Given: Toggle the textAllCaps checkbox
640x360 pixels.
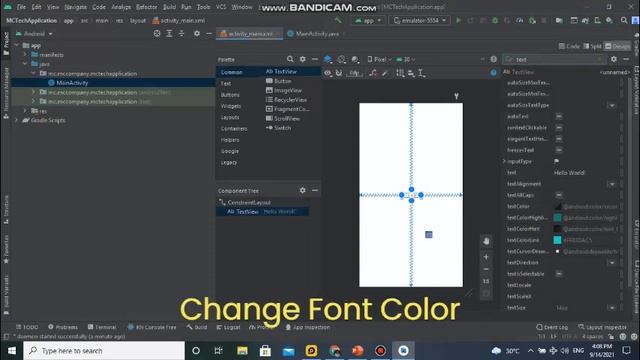Looking at the screenshot, I should 559,195.
